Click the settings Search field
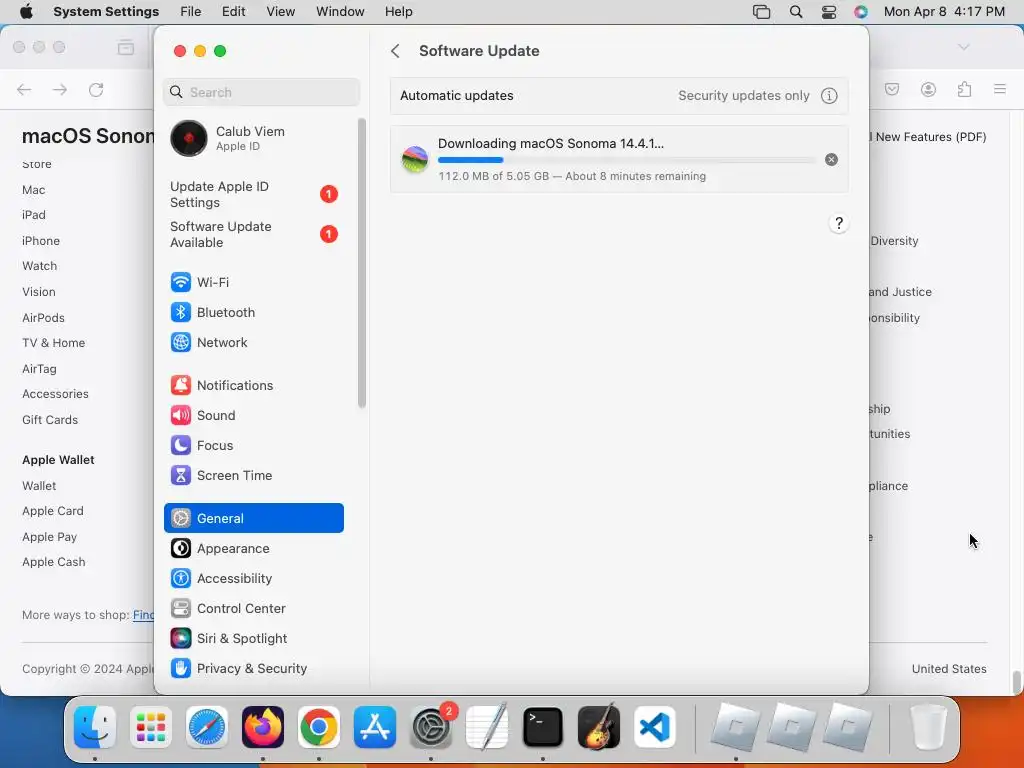The height and width of the screenshot is (768, 1024). tap(261, 92)
